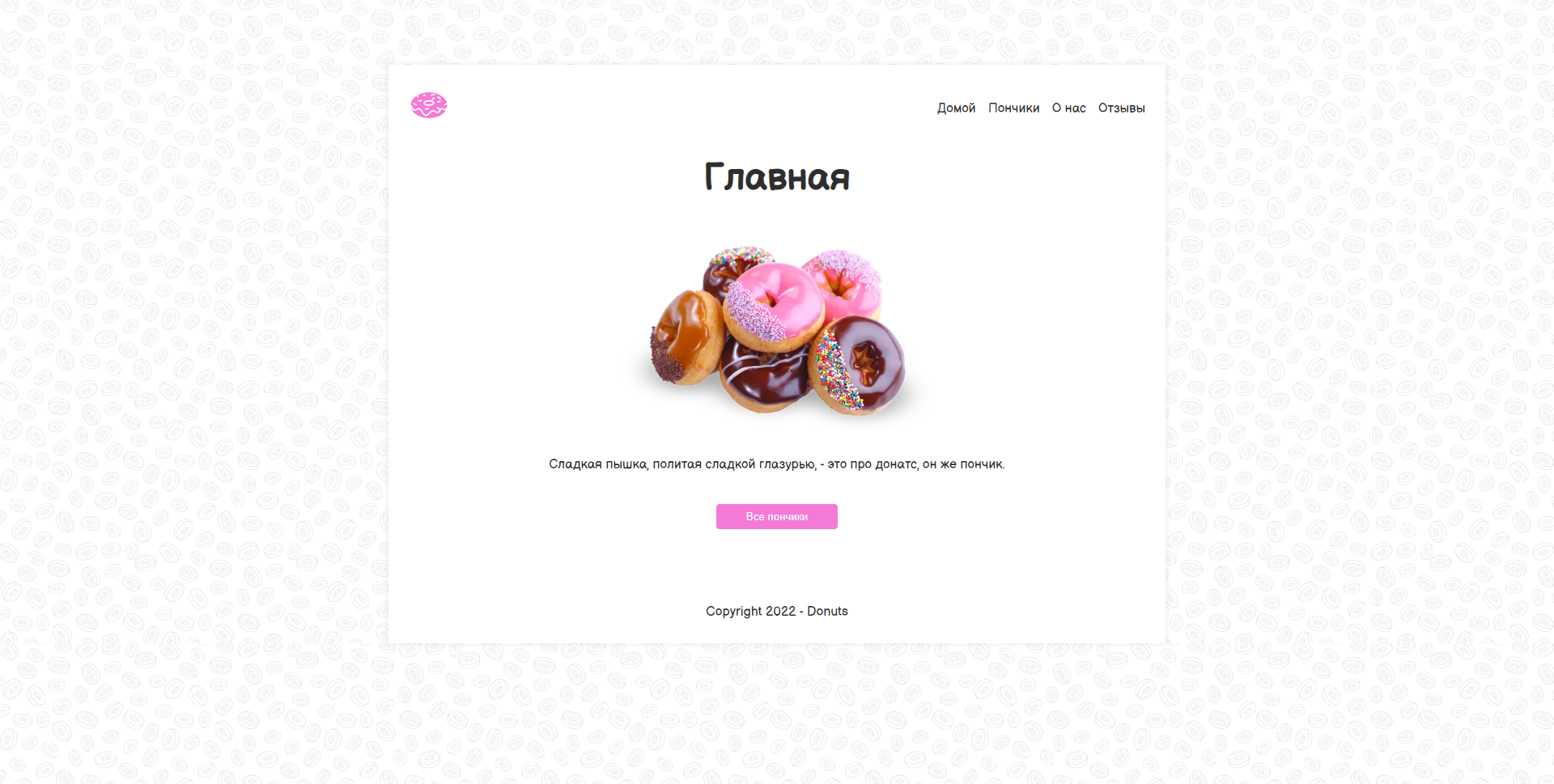Open the Домой navigation link
Viewport: 1554px width, 784px height.
tap(956, 108)
